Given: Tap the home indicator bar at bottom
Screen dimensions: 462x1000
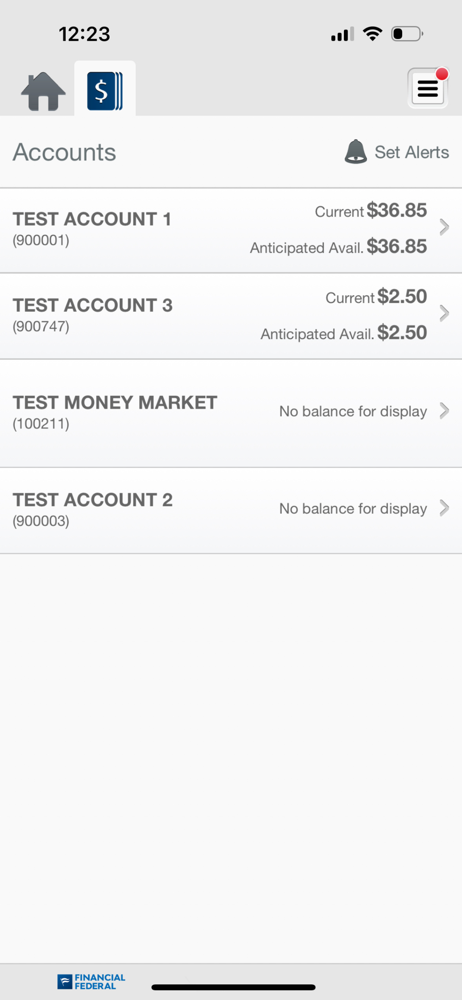Looking at the screenshot, I should coord(234,987).
